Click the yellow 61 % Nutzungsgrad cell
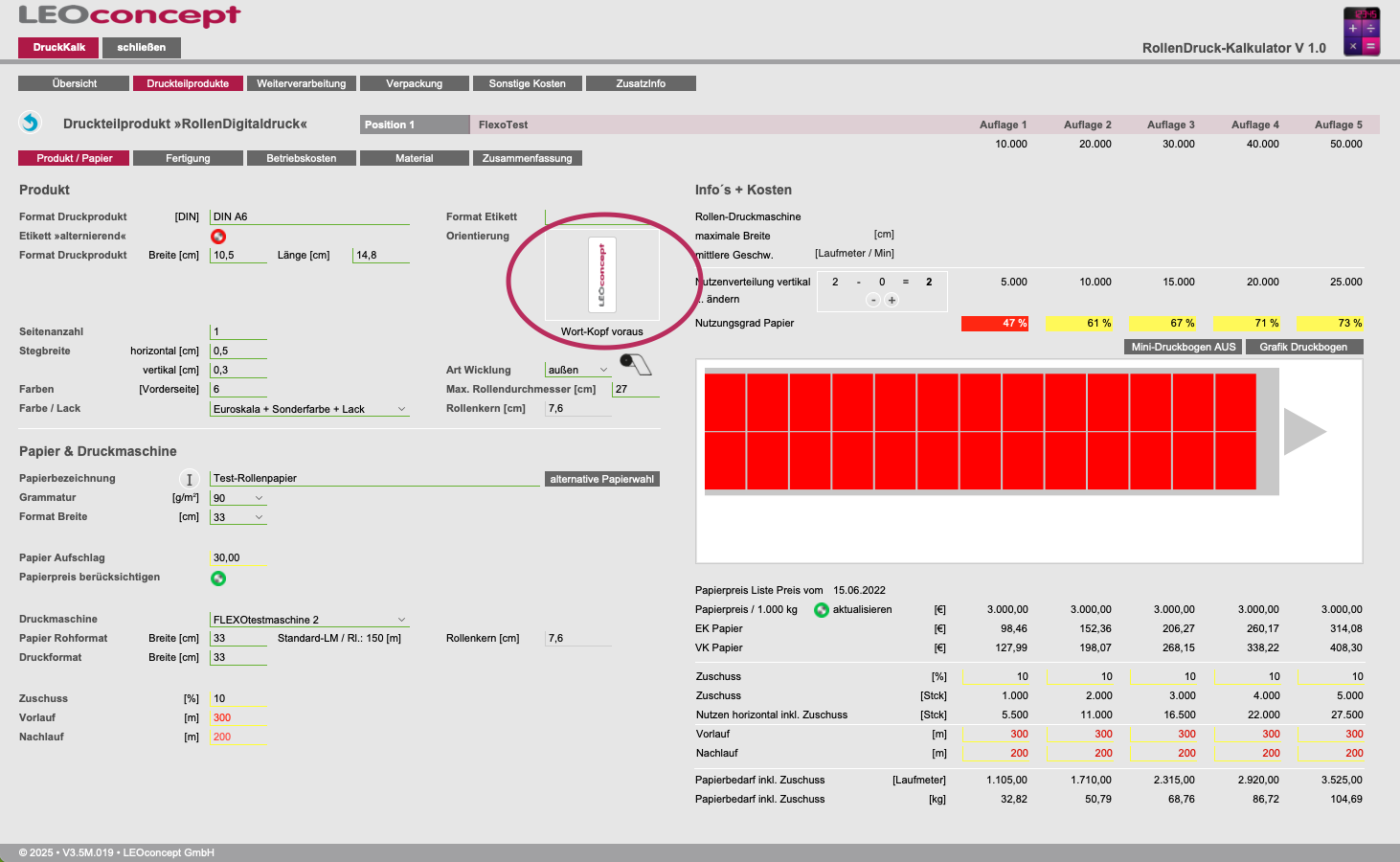1400x862 pixels. coord(1079,323)
